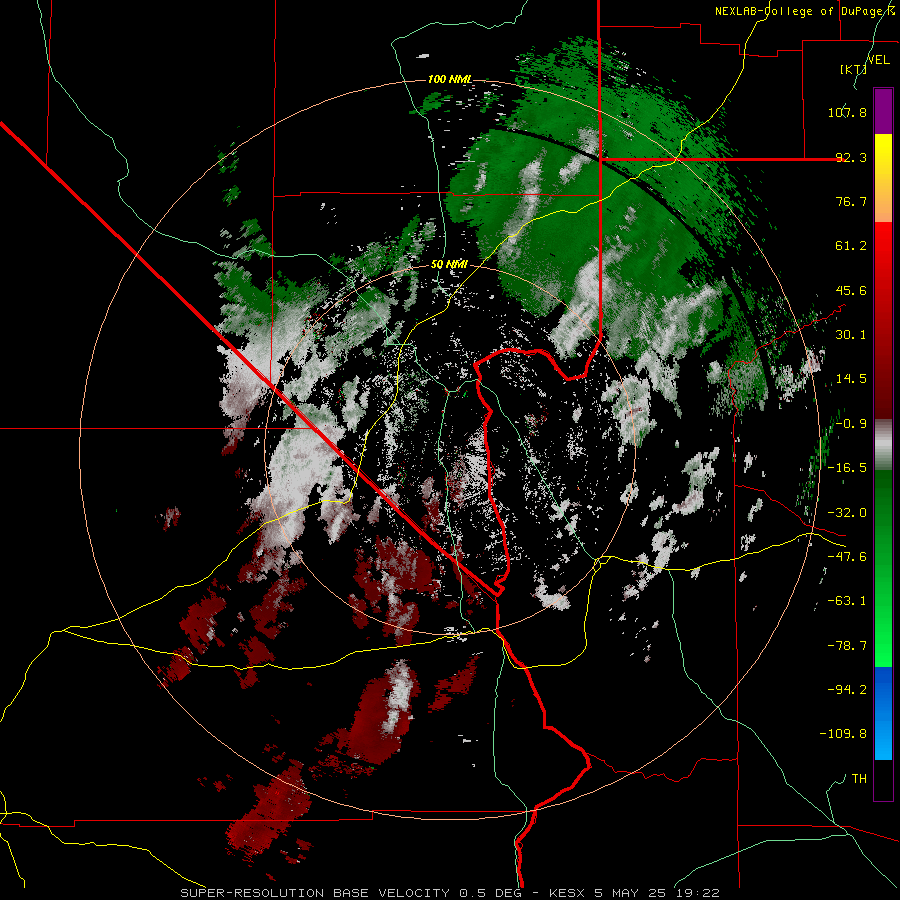The width and height of the screenshot is (900, 900).
Task: Click the 14.5 legend value
Action: point(851,379)
